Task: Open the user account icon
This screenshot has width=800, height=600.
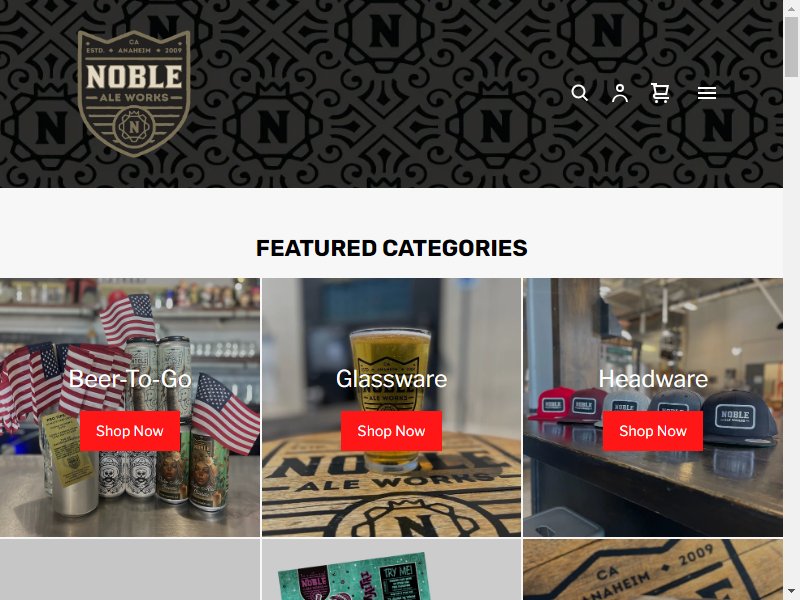Action: (x=620, y=93)
